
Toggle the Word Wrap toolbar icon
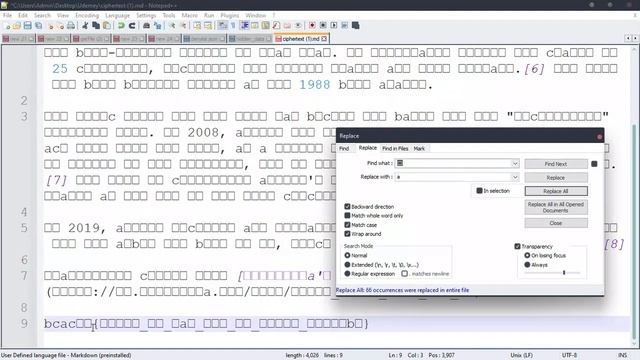click(x=222, y=25)
